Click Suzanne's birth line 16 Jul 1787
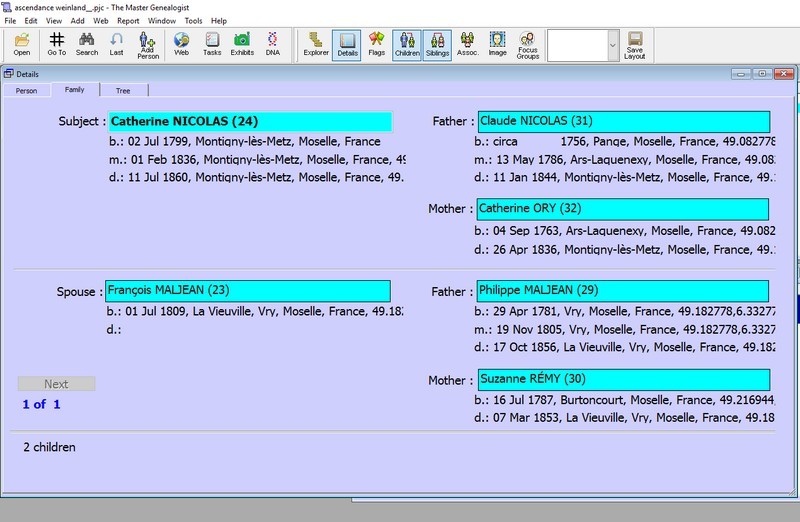 624,400
